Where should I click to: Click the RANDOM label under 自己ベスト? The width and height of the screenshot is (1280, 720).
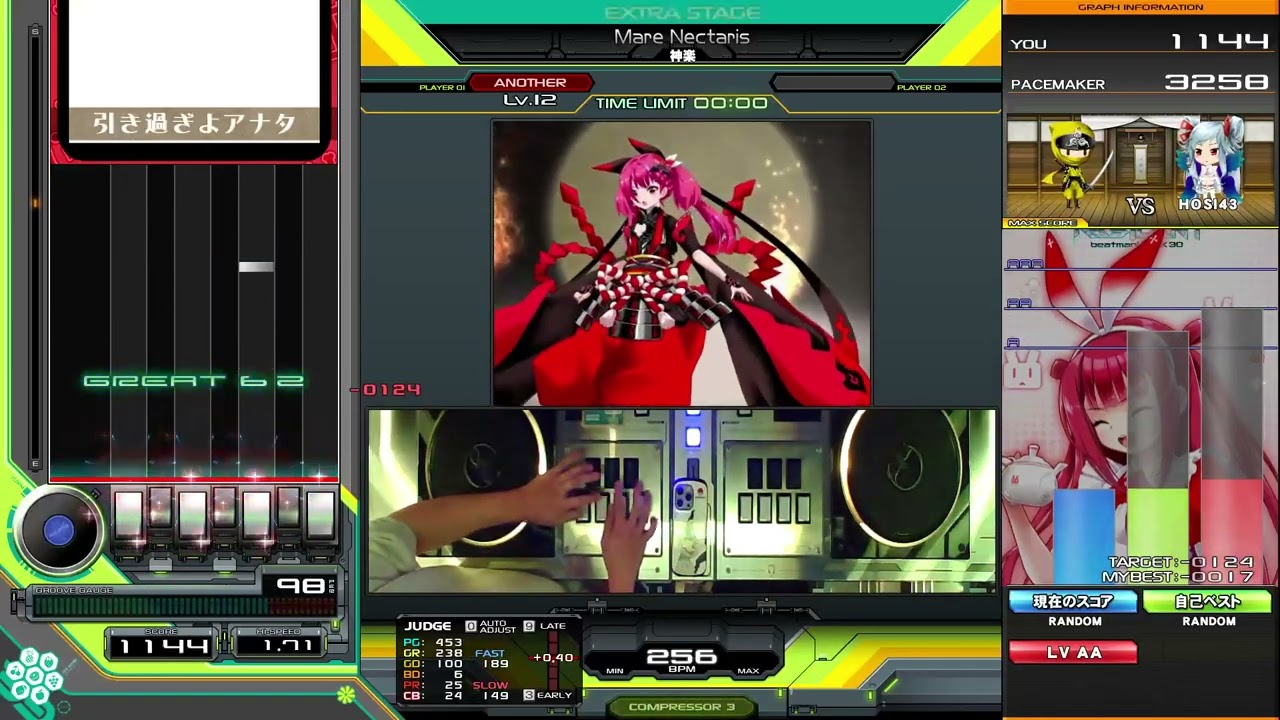click(1209, 621)
